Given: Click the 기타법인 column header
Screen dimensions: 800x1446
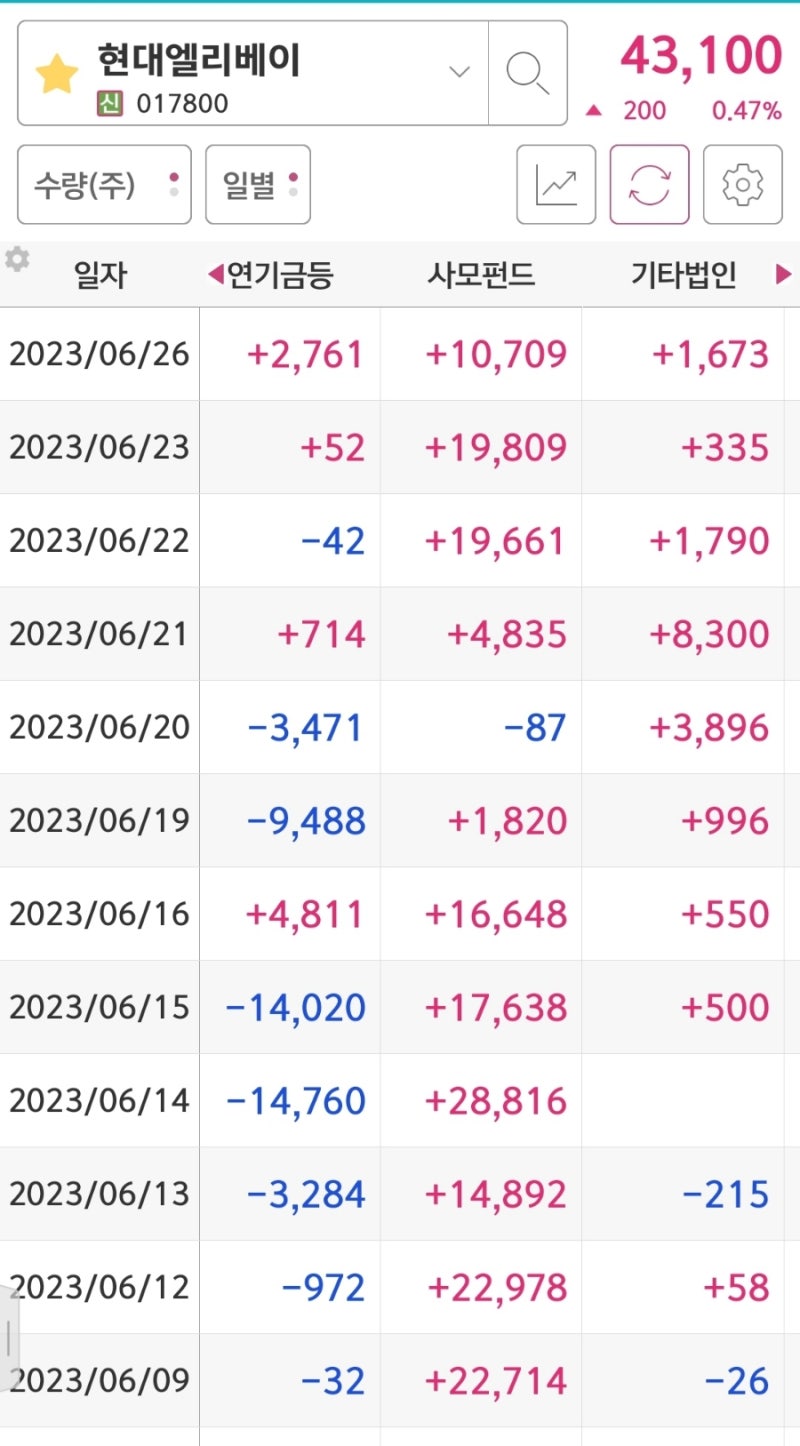Looking at the screenshot, I should [x=683, y=275].
